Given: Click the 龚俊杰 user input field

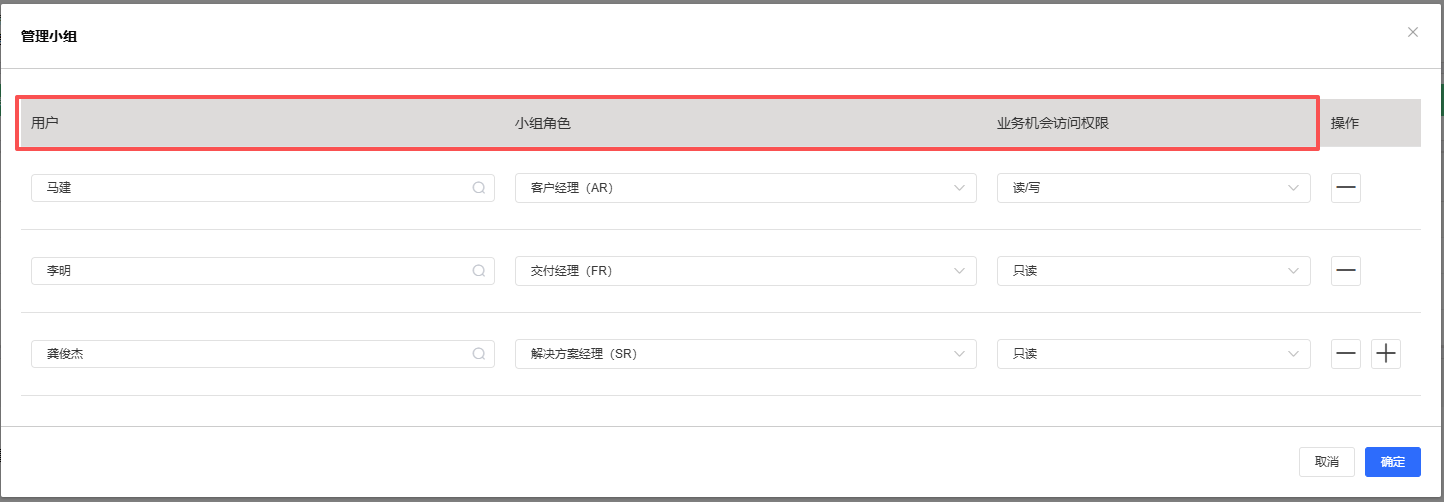Looking at the screenshot, I should 250,354.
